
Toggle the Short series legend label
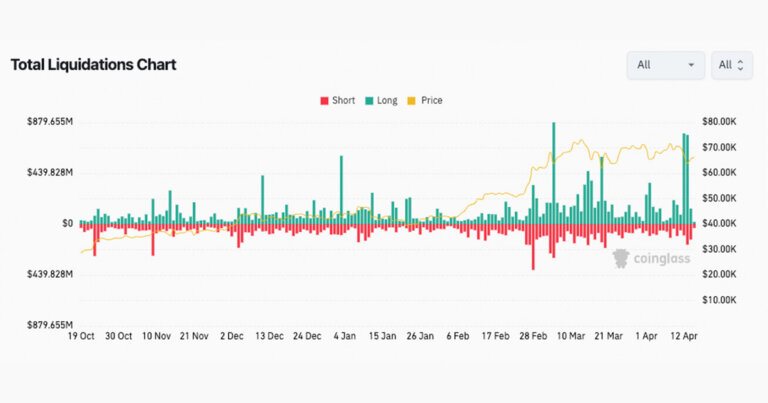[x=343, y=101]
